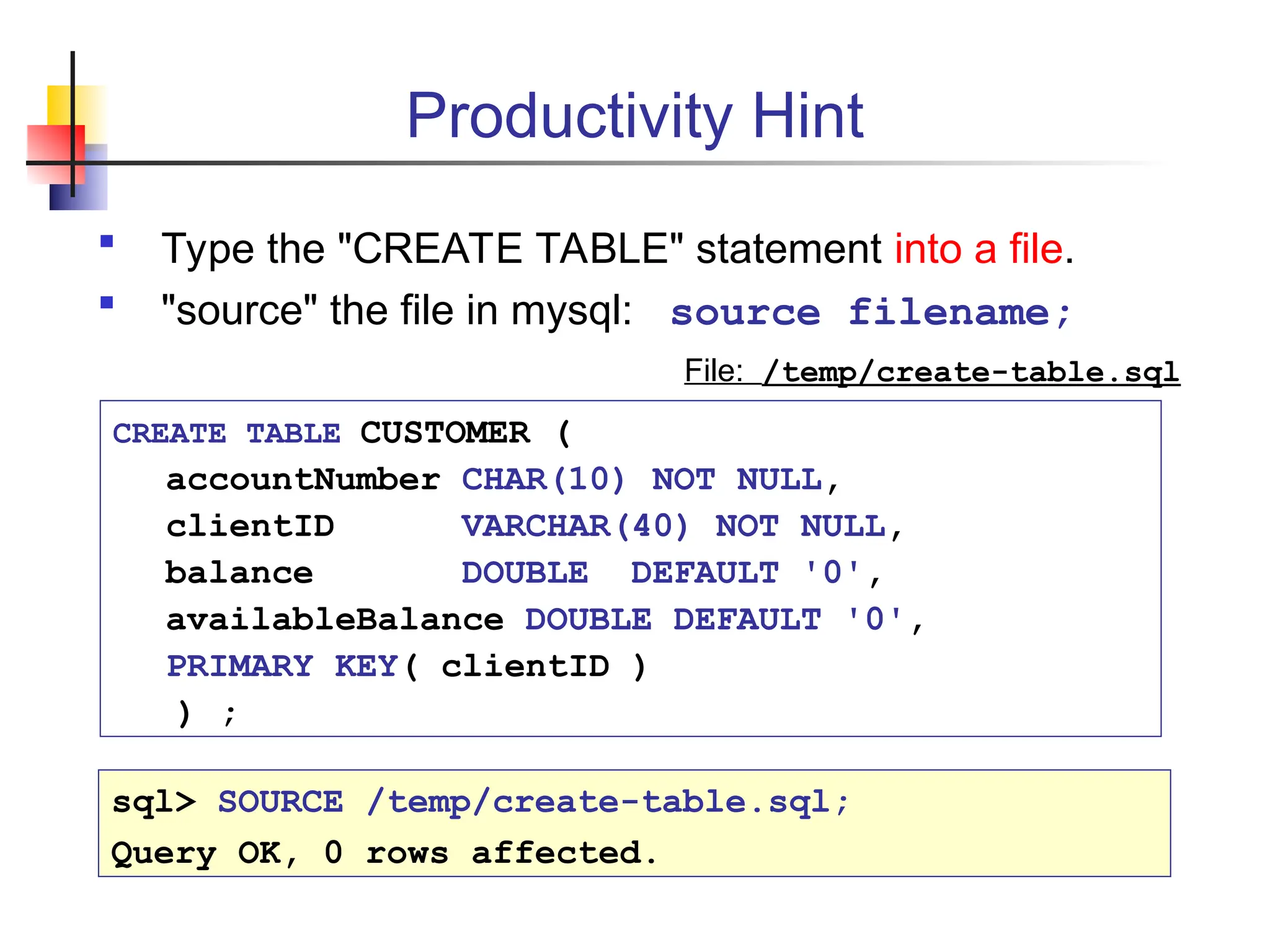
Task: Click the 'Productivity Hint' slide title
Action: [x=634, y=116]
